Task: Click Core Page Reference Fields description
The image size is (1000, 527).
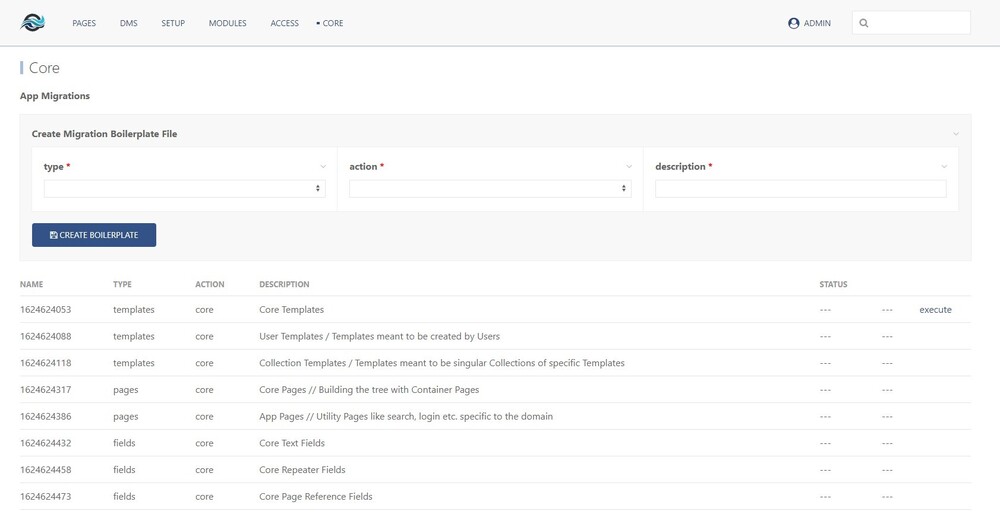Action: (x=316, y=496)
